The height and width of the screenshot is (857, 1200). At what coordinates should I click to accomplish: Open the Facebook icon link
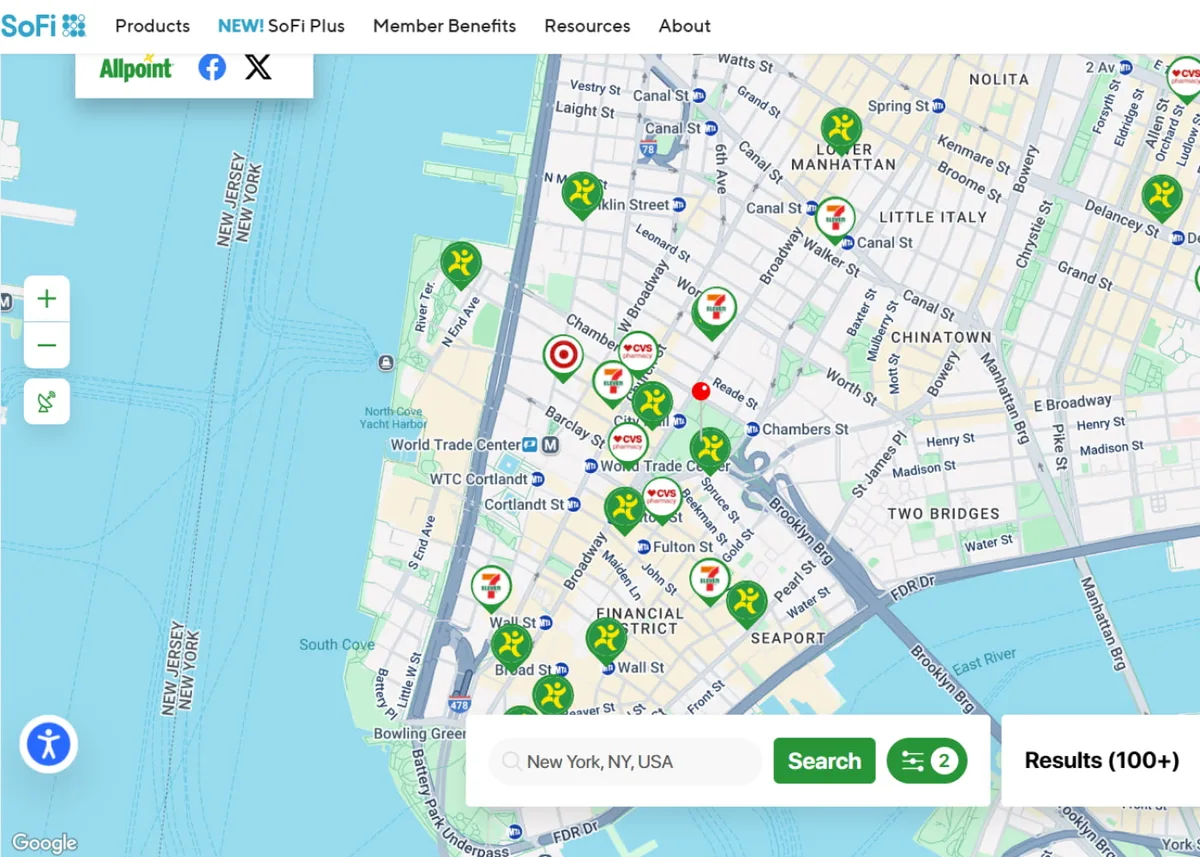pyautogui.click(x=212, y=67)
